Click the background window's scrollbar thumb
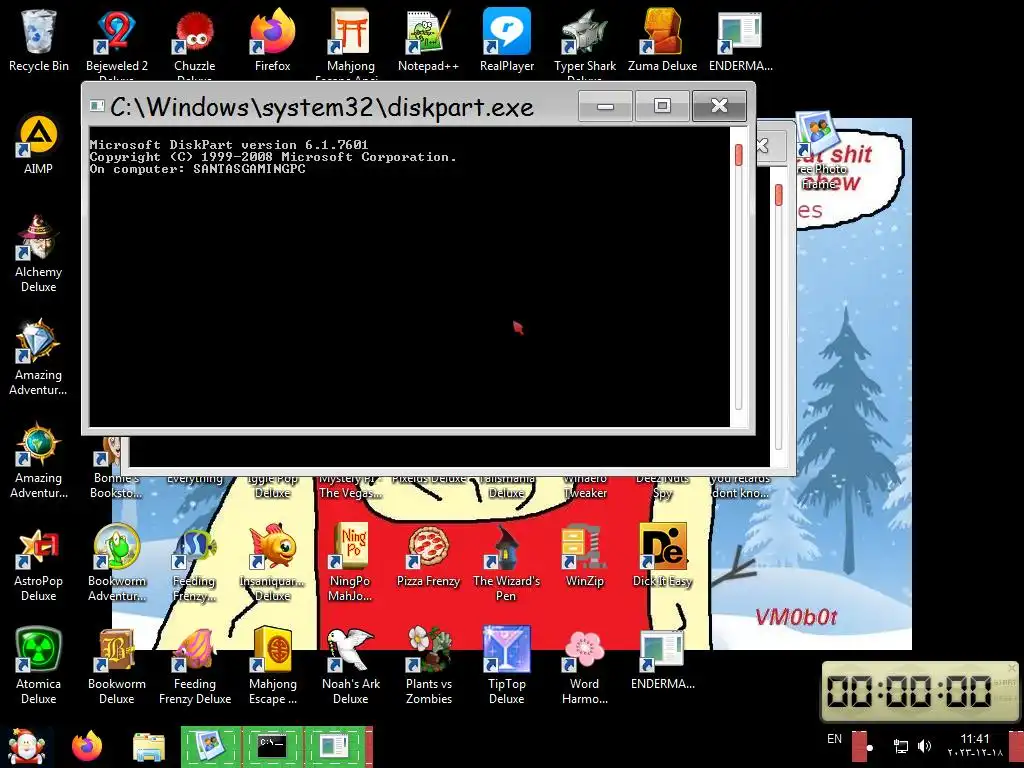 778,195
